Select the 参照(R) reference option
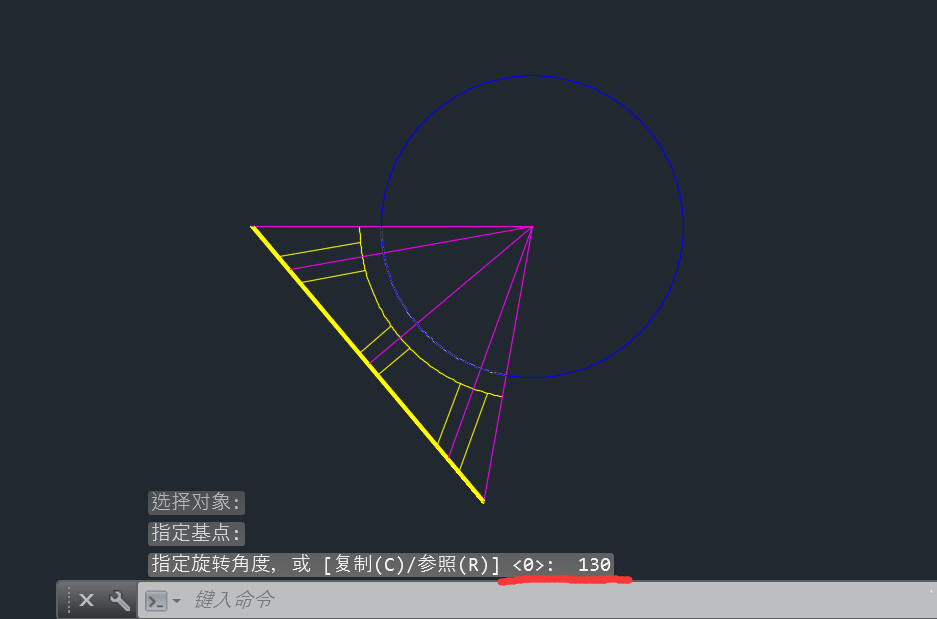The image size is (937, 619). 454,564
